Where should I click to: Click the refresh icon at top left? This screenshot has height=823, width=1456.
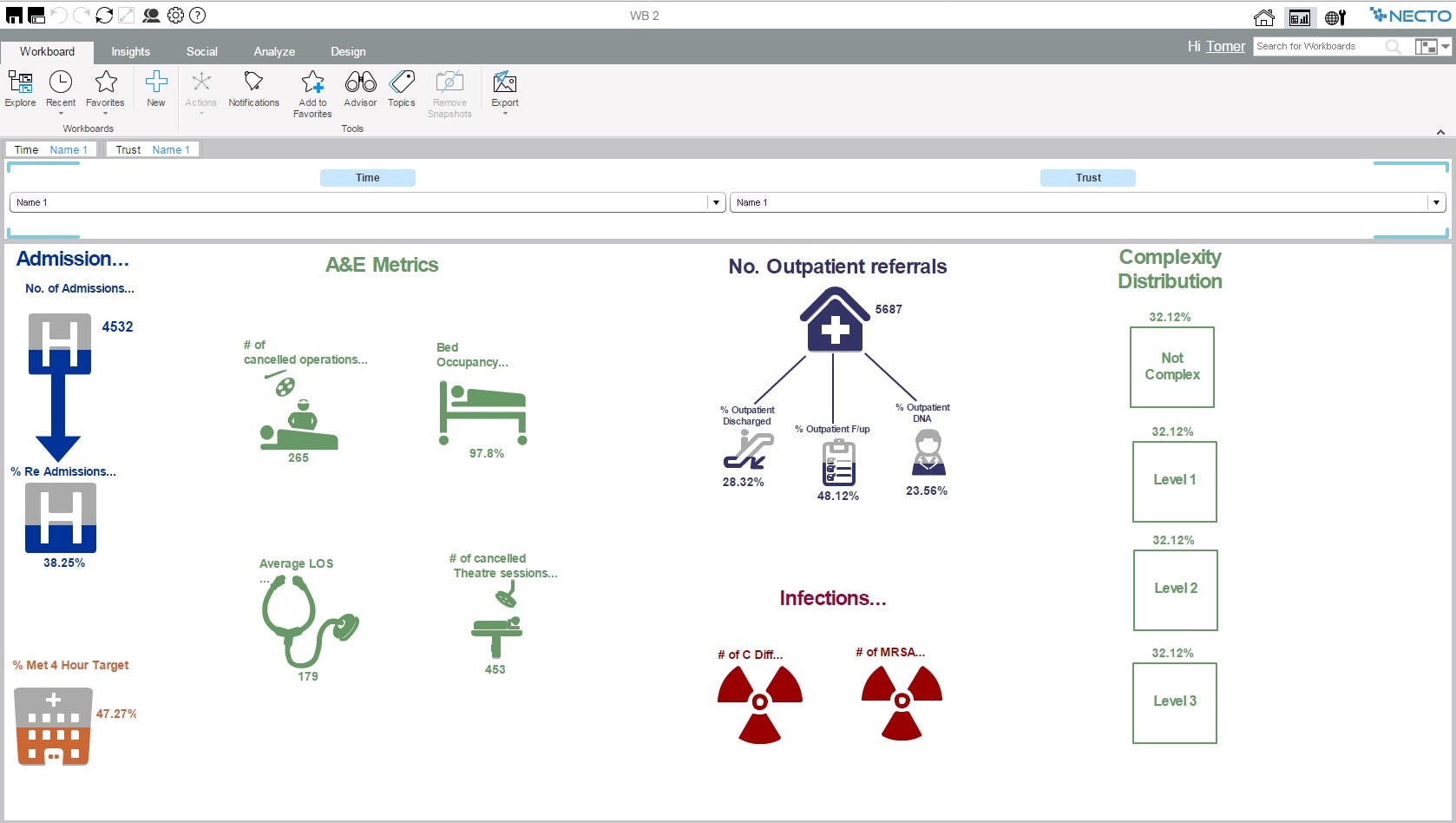[x=105, y=15]
